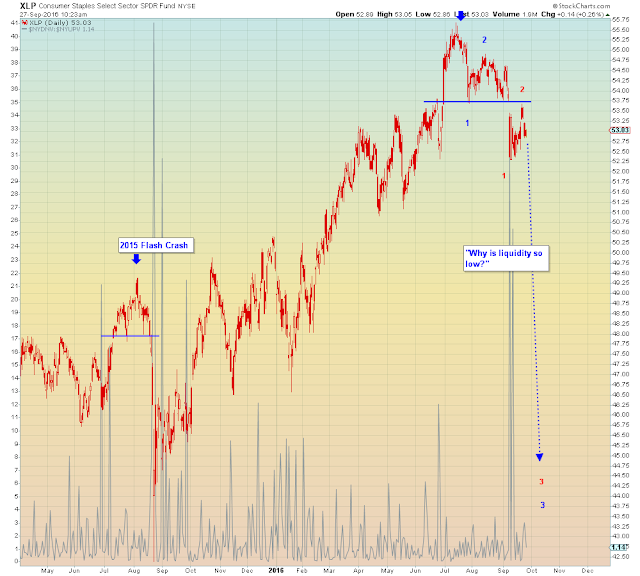Image resolution: width=640 pixels, height=576 pixels.
Task: Click the 2015 Flash Crash annotation label
Action: point(154,245)
